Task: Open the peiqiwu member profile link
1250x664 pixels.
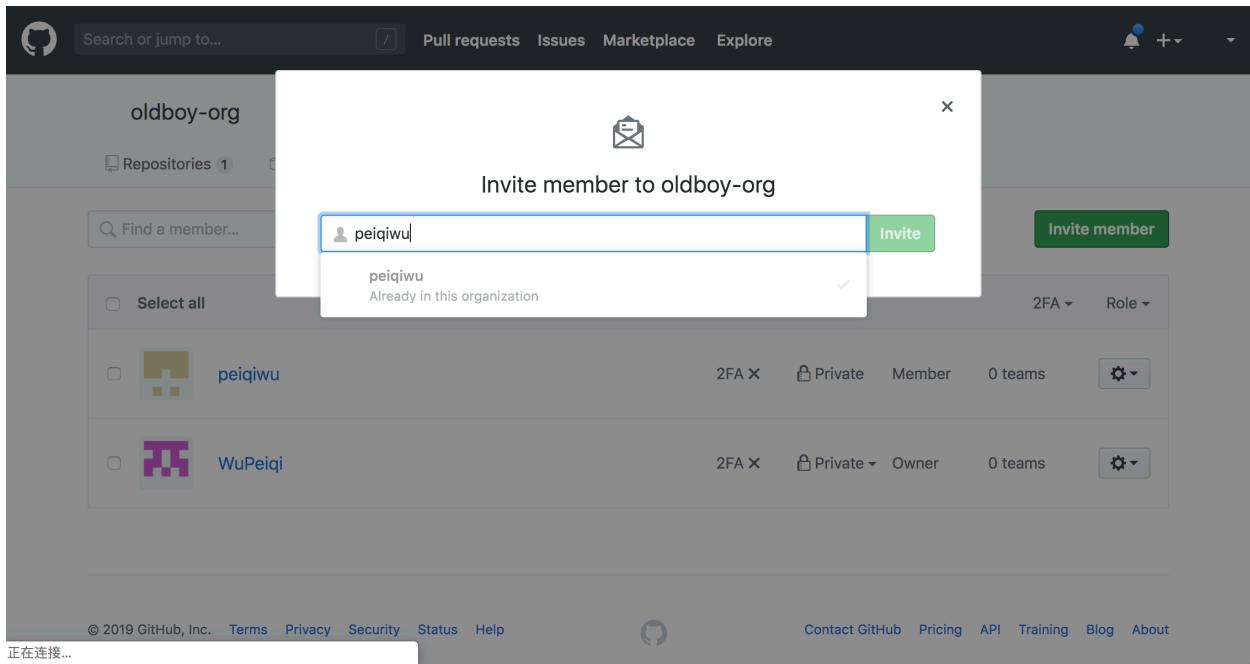Action: coord(249,375)
